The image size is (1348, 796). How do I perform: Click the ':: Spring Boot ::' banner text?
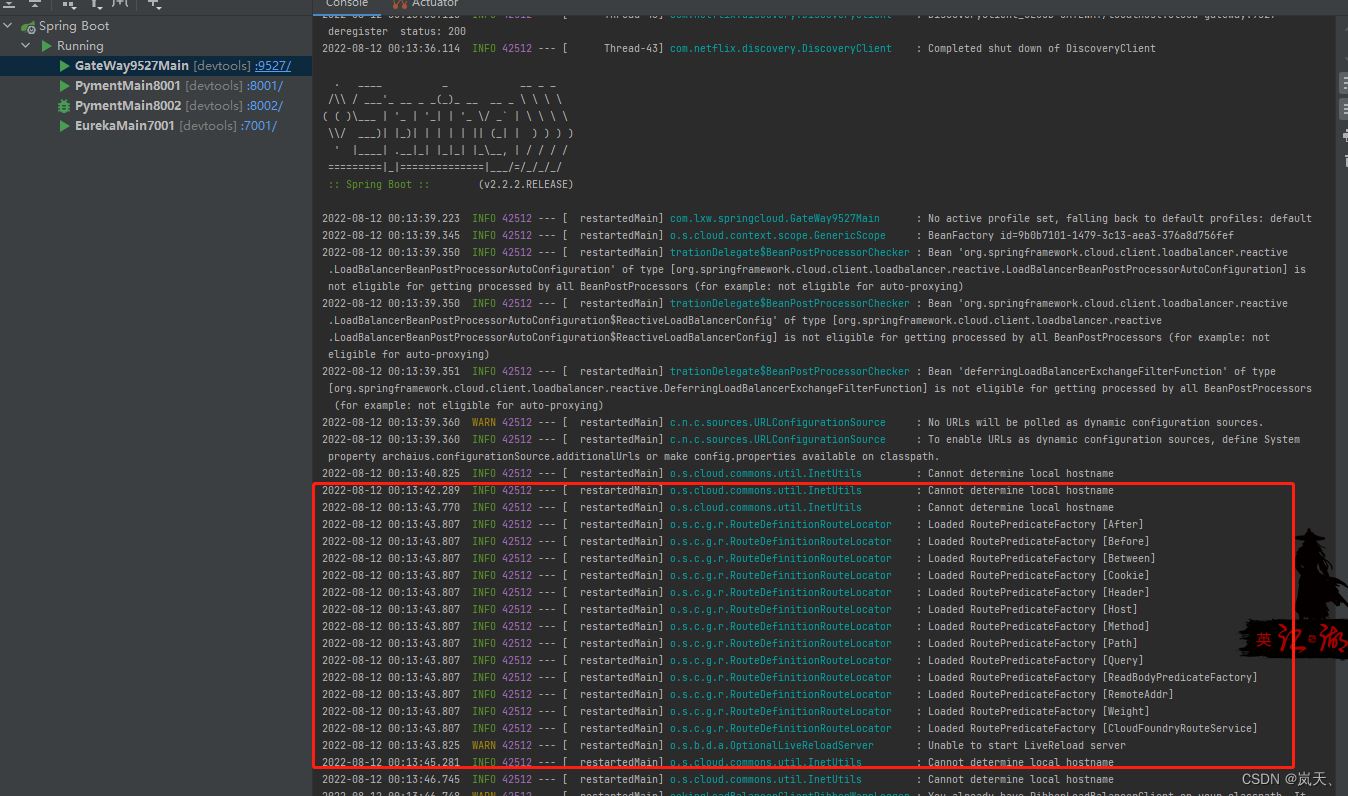coord(379,185)
